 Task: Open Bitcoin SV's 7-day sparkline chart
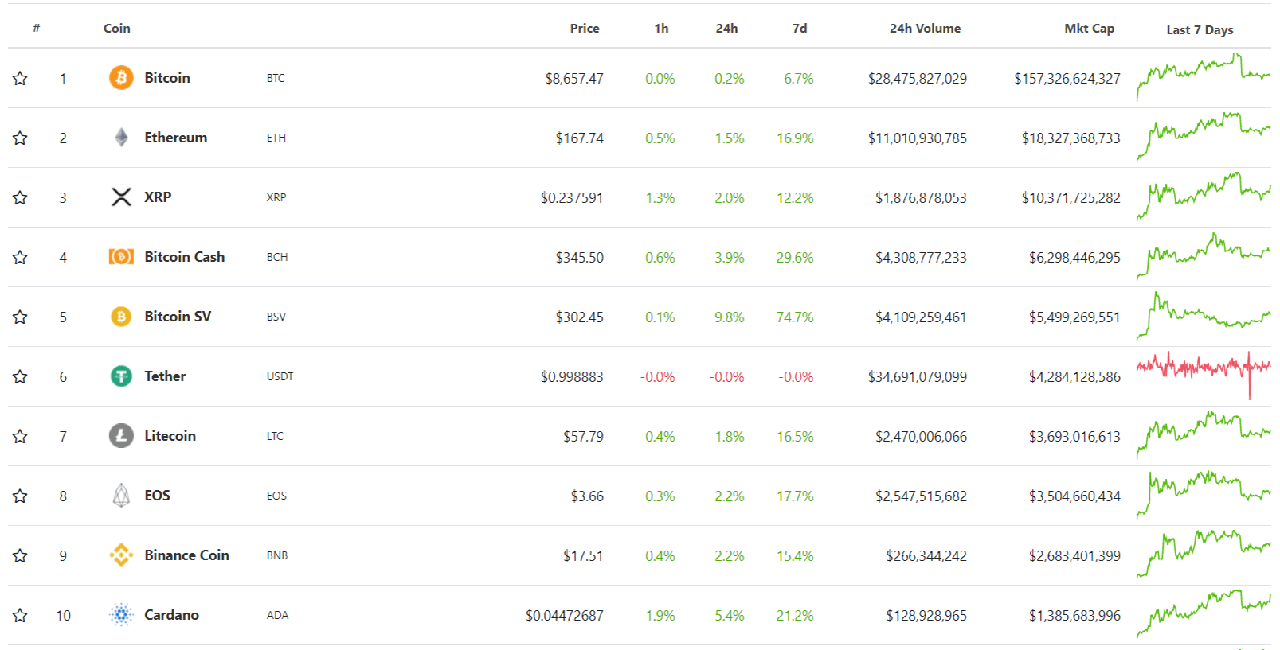[1204, 317]
